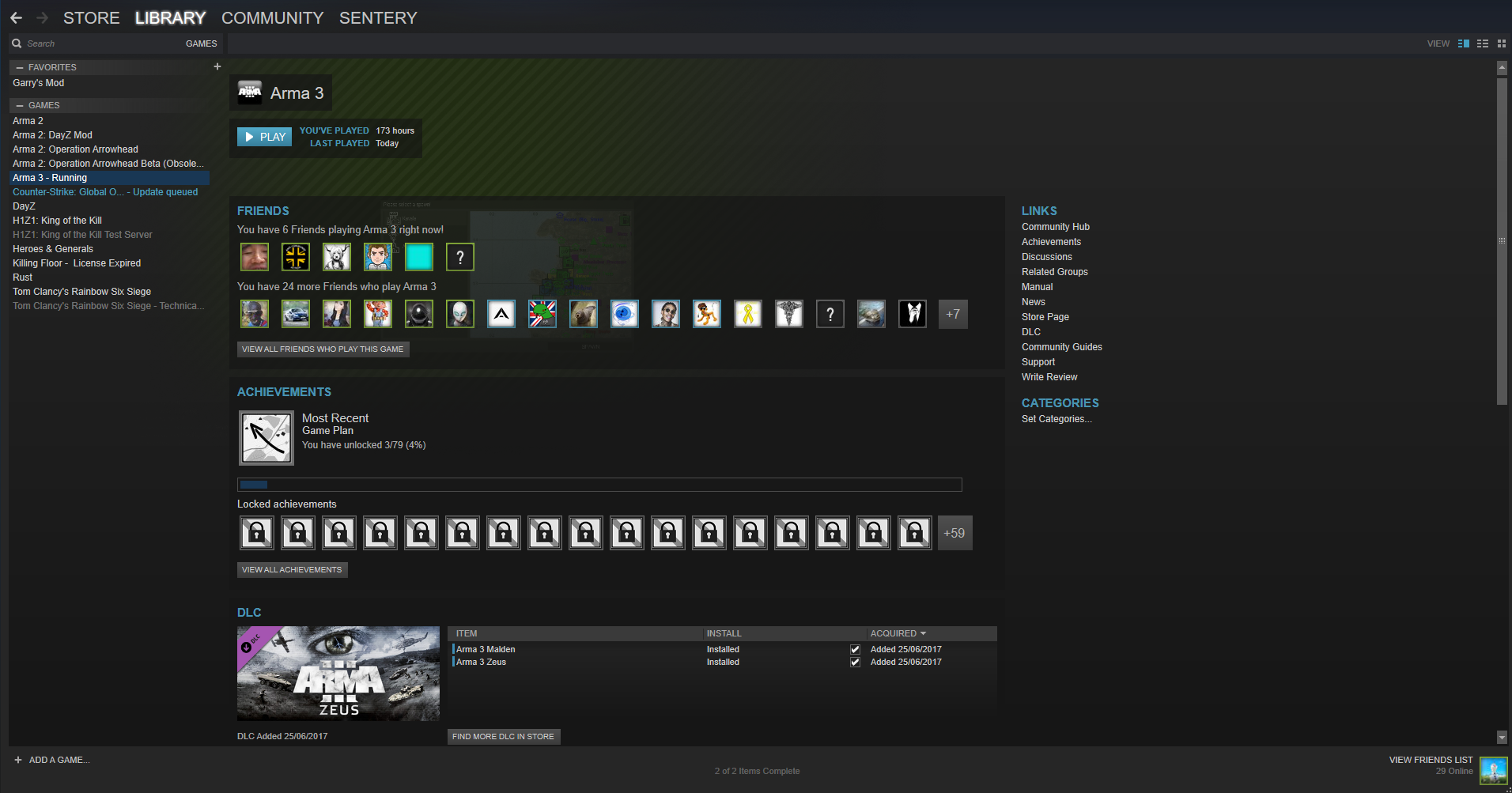
Task: Click View All Friends Who Play This Game
Action: pyautogui.click(x=323, y=349)
